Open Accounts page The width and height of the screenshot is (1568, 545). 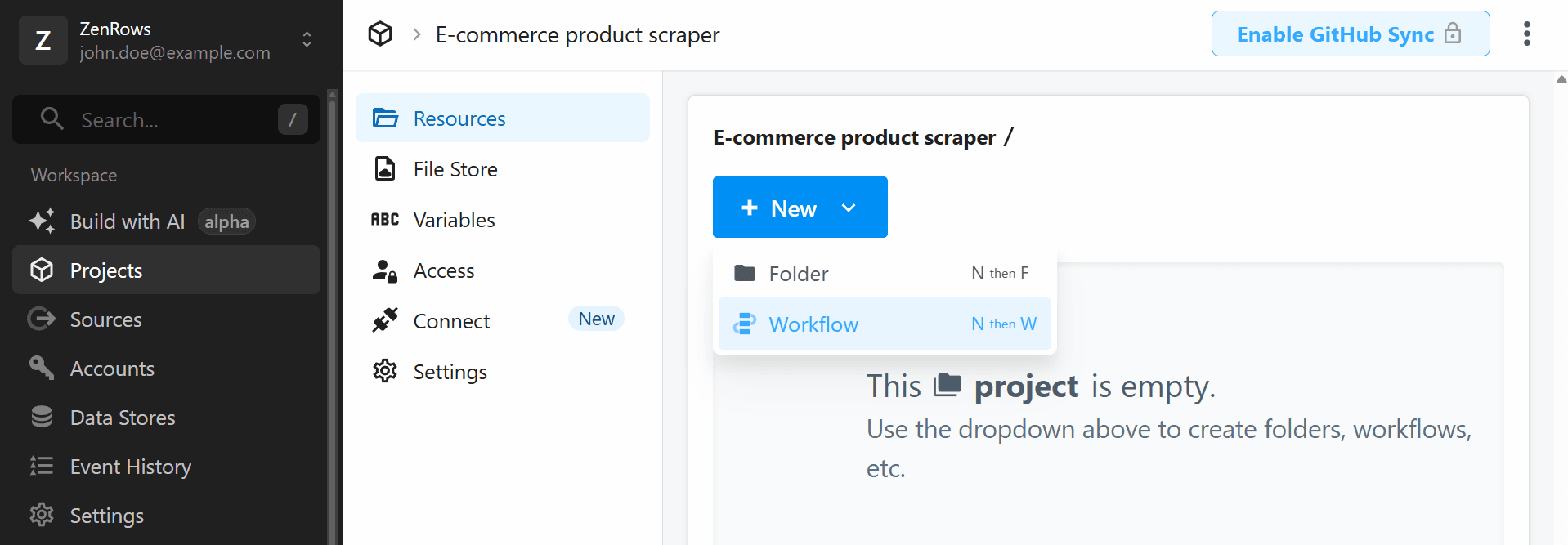click(x=166, y=369)
